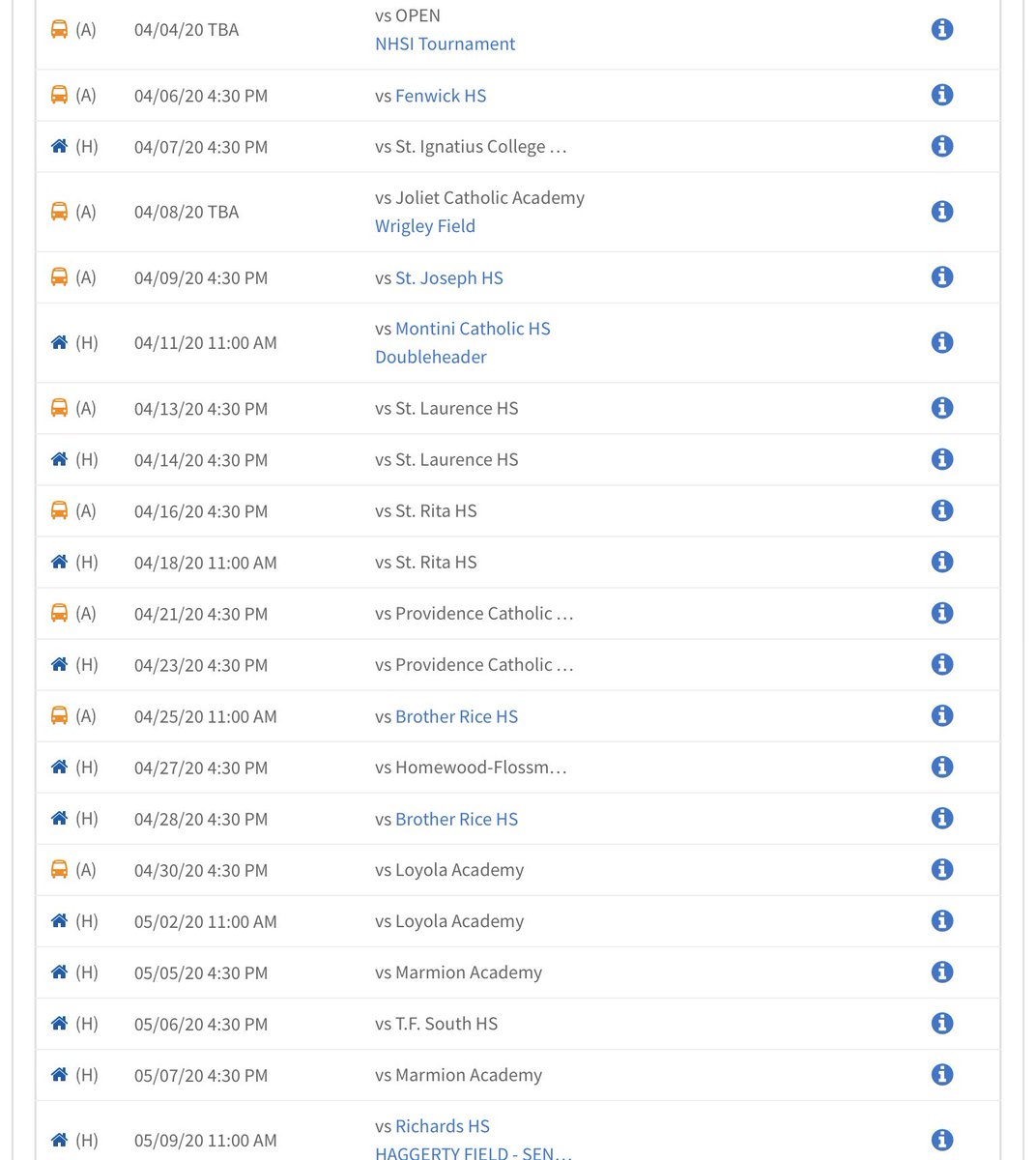
Task: Open the Wrigley Field location link
Action: [425, 226]
